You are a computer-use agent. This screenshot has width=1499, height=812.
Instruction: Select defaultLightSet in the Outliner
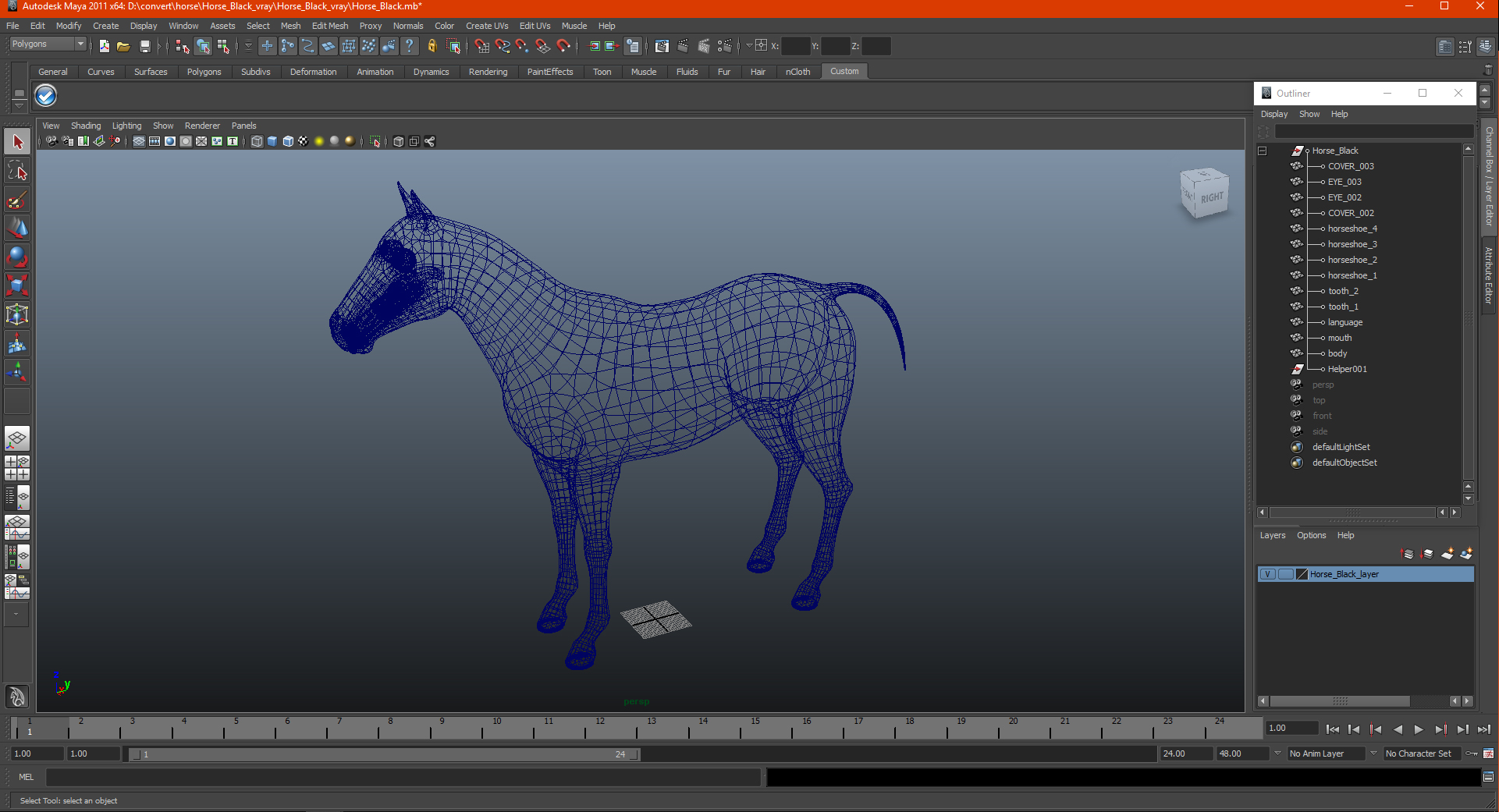1341,447
